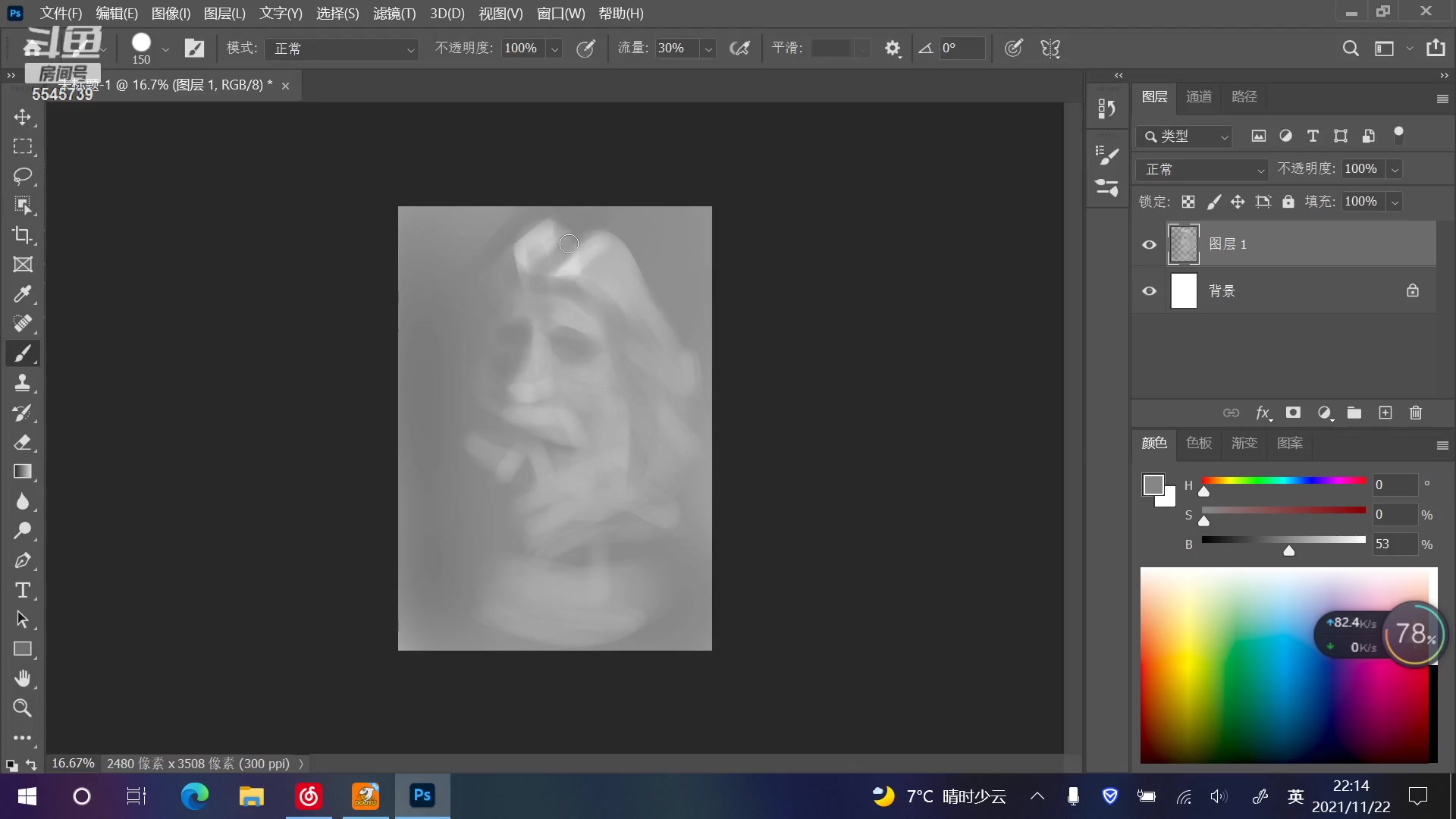The image size is (1456, 819).
Task: Add a layer mask
Action: (x=1293, y=413)
